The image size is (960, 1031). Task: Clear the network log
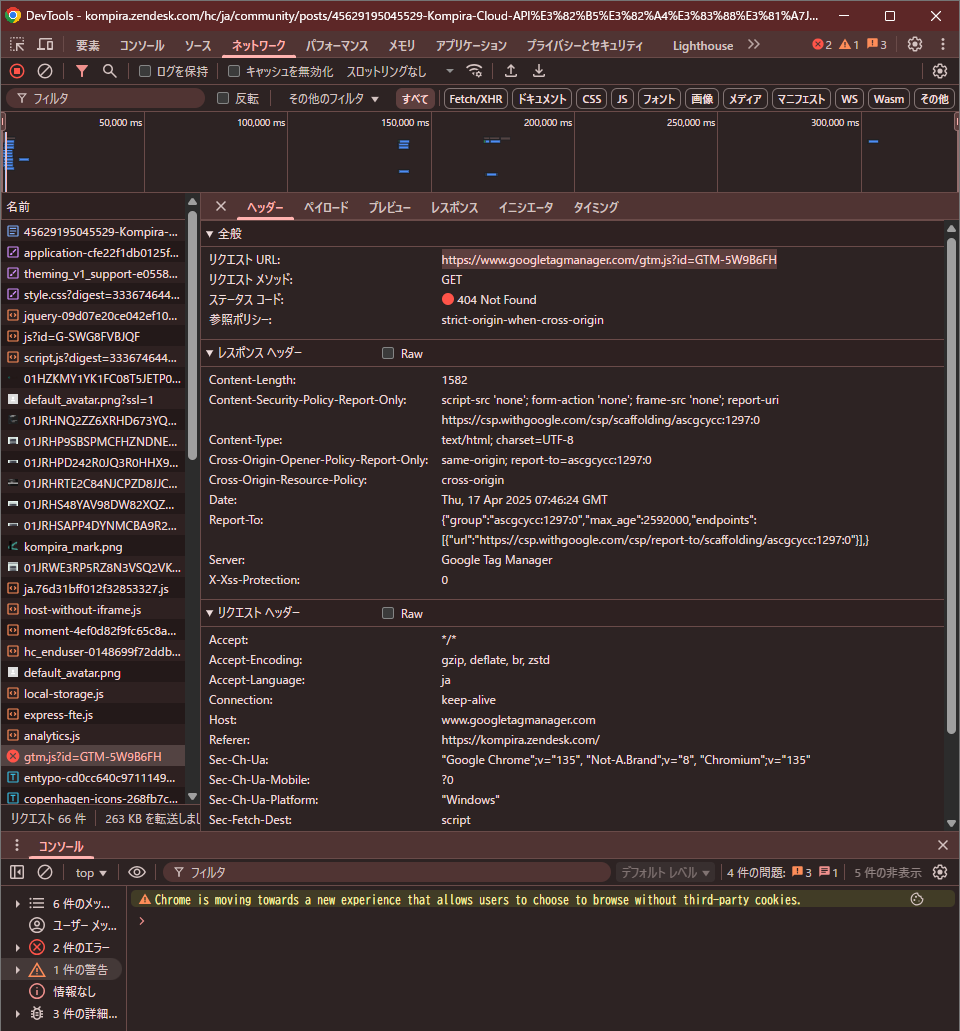pyautogui.click(x=45, y=71)
